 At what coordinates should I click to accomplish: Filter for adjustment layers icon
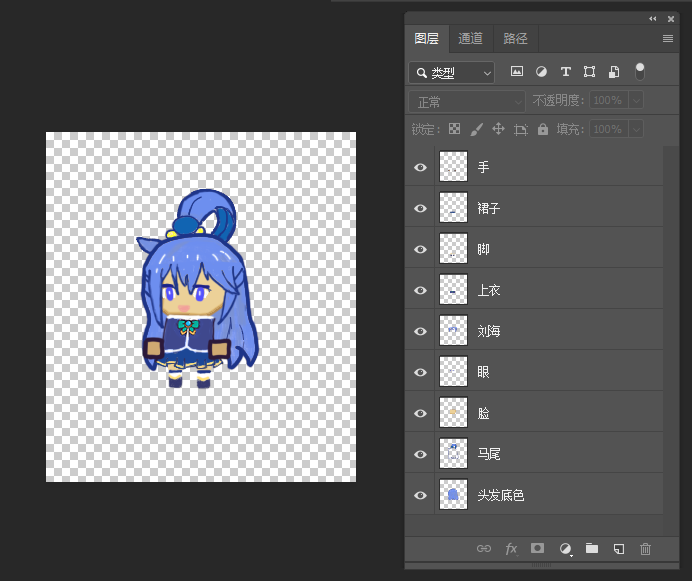point(541,72)
